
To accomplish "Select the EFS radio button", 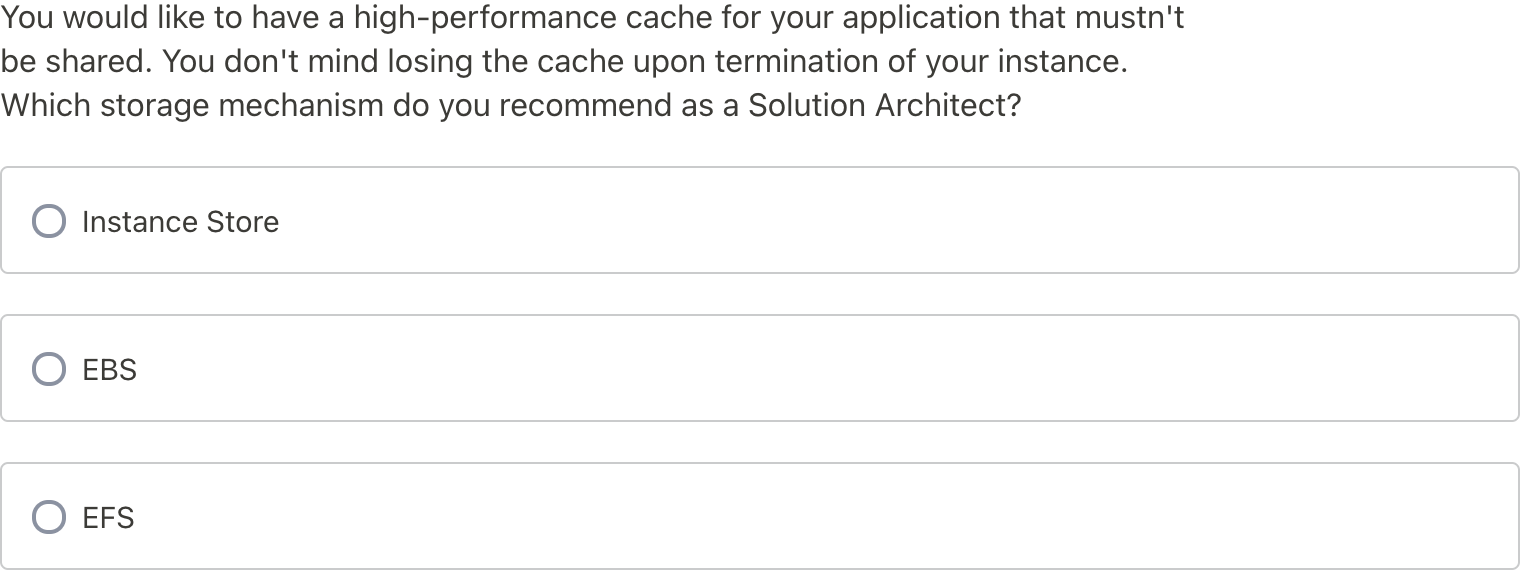I will pos(49,517).
